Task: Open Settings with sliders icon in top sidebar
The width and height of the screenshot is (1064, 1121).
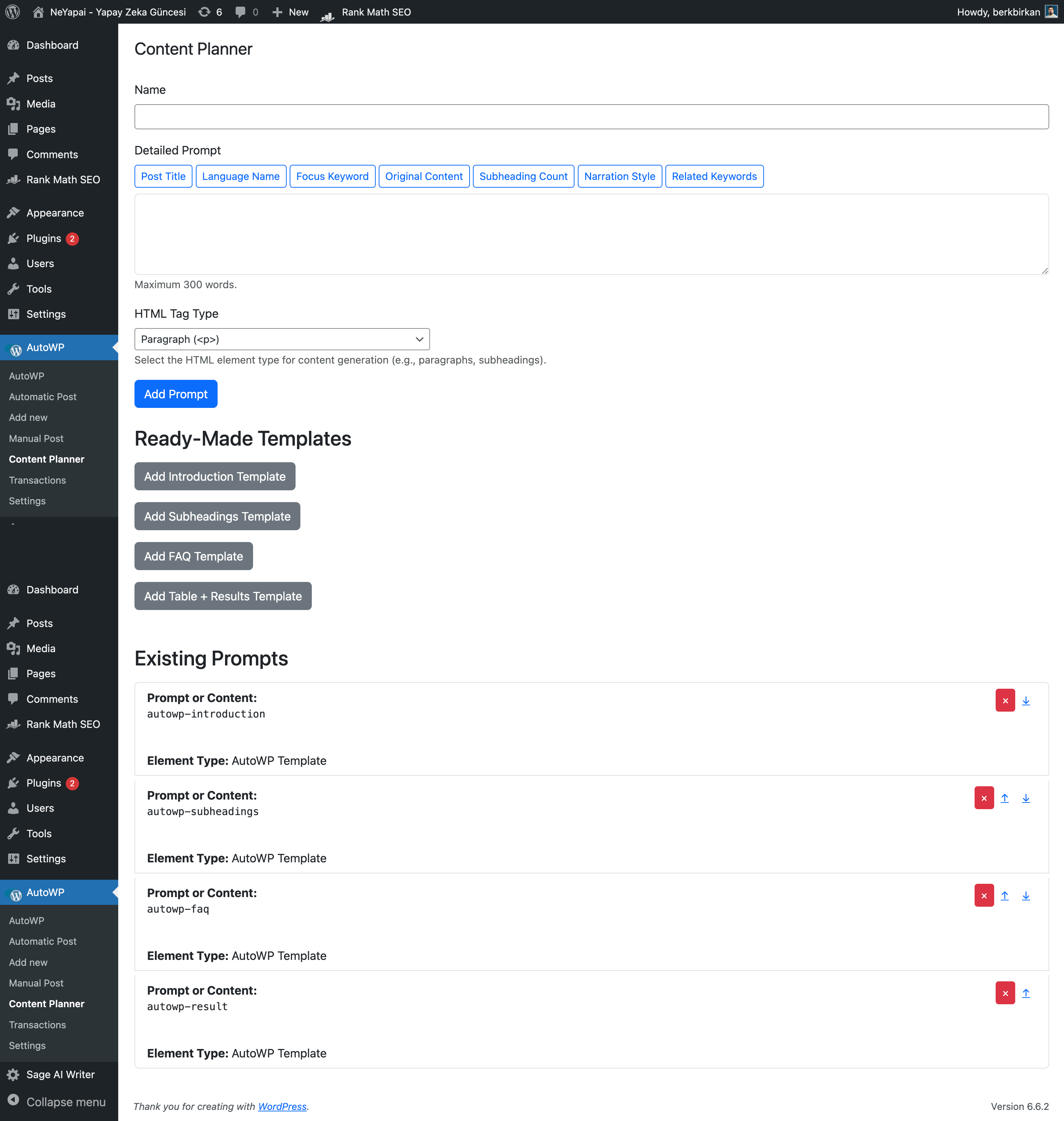Action: pyautogui.click(x=59, y=314)
